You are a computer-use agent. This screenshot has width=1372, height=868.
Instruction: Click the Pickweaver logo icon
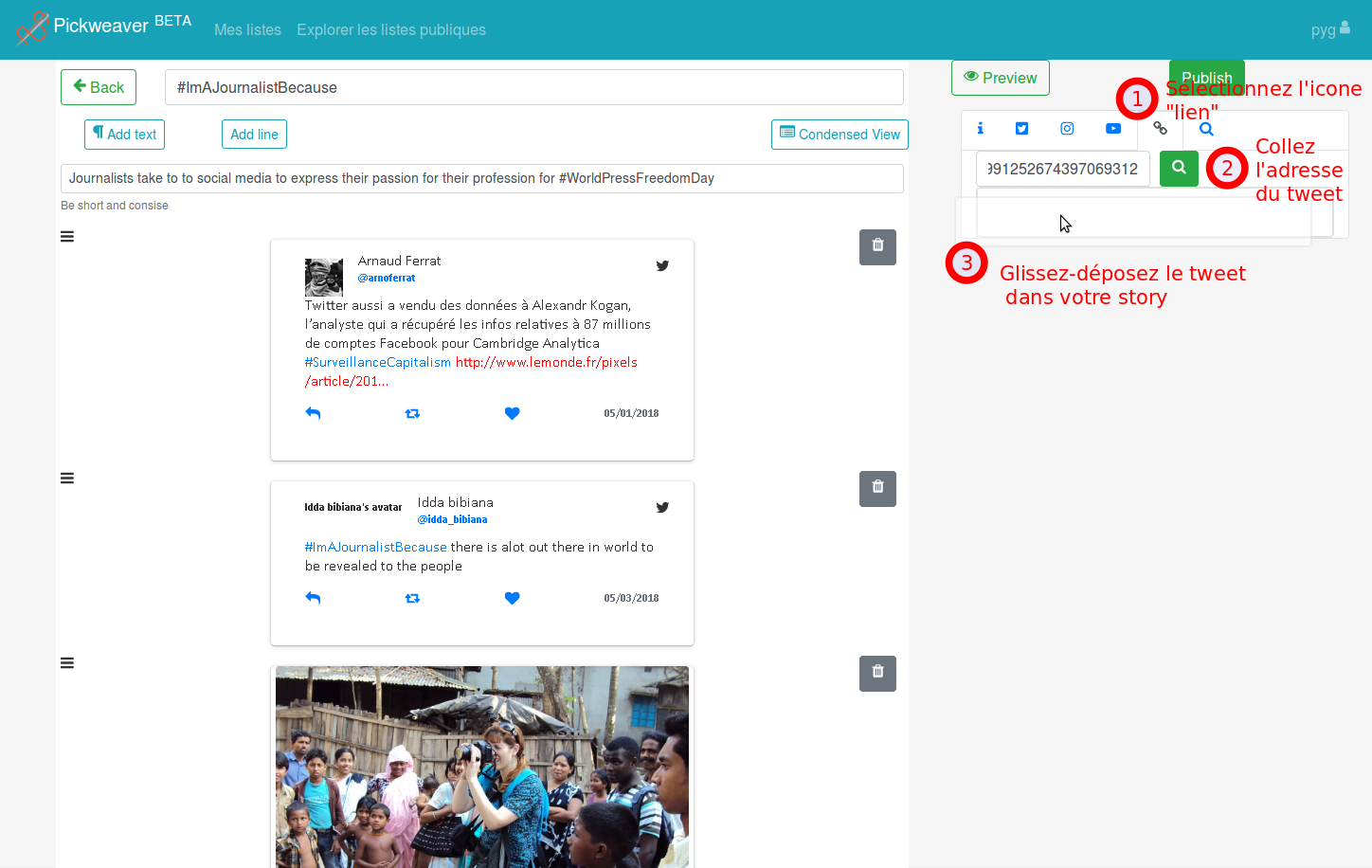pyautogui.click(x=32, y=27)
